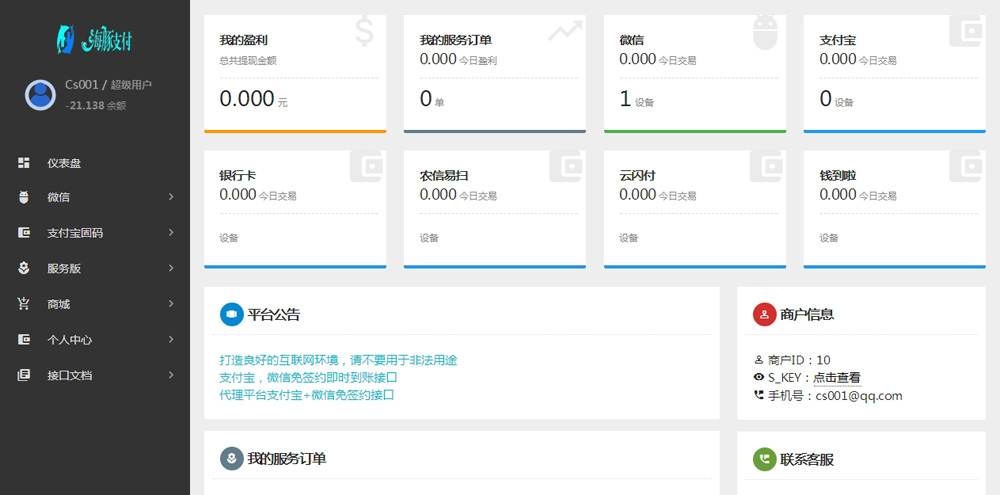Screen dimensions: 1000x495
Task: Open the announcement link 代理平台支付宝+微信免签约接口
Action: (x=306, y=395)
